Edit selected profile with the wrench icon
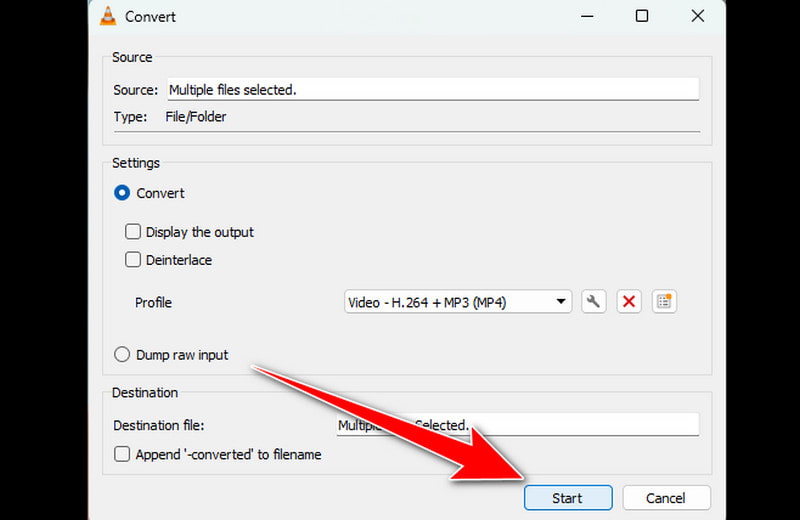800x520 pixels. (594, 302)
